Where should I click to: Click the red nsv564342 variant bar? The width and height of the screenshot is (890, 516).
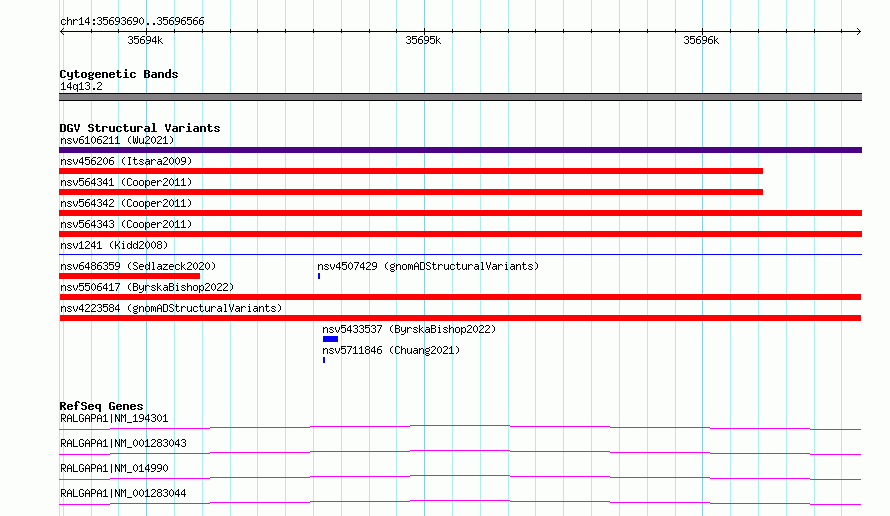point(460,213)
